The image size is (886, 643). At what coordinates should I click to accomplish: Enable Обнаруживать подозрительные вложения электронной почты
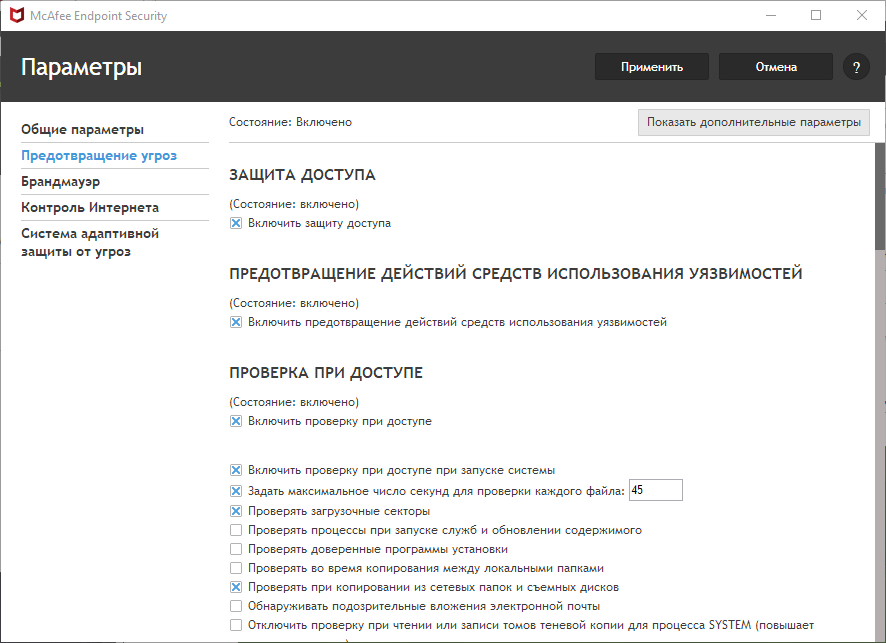(x=236, y=606)
